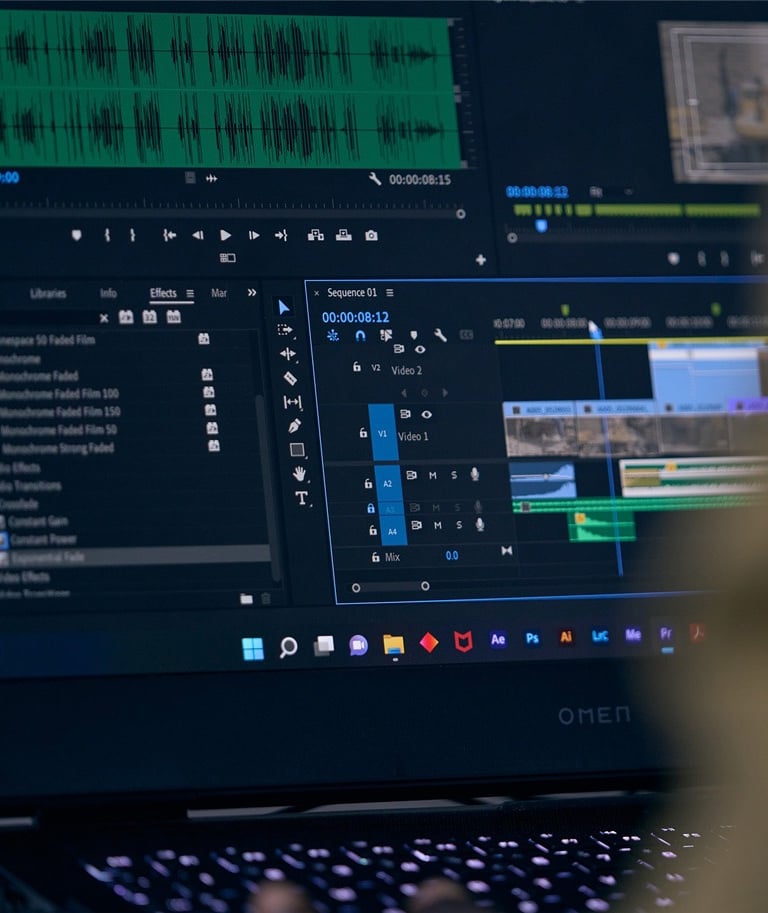Unlock the locked A3 audio track

click(371, 508)
